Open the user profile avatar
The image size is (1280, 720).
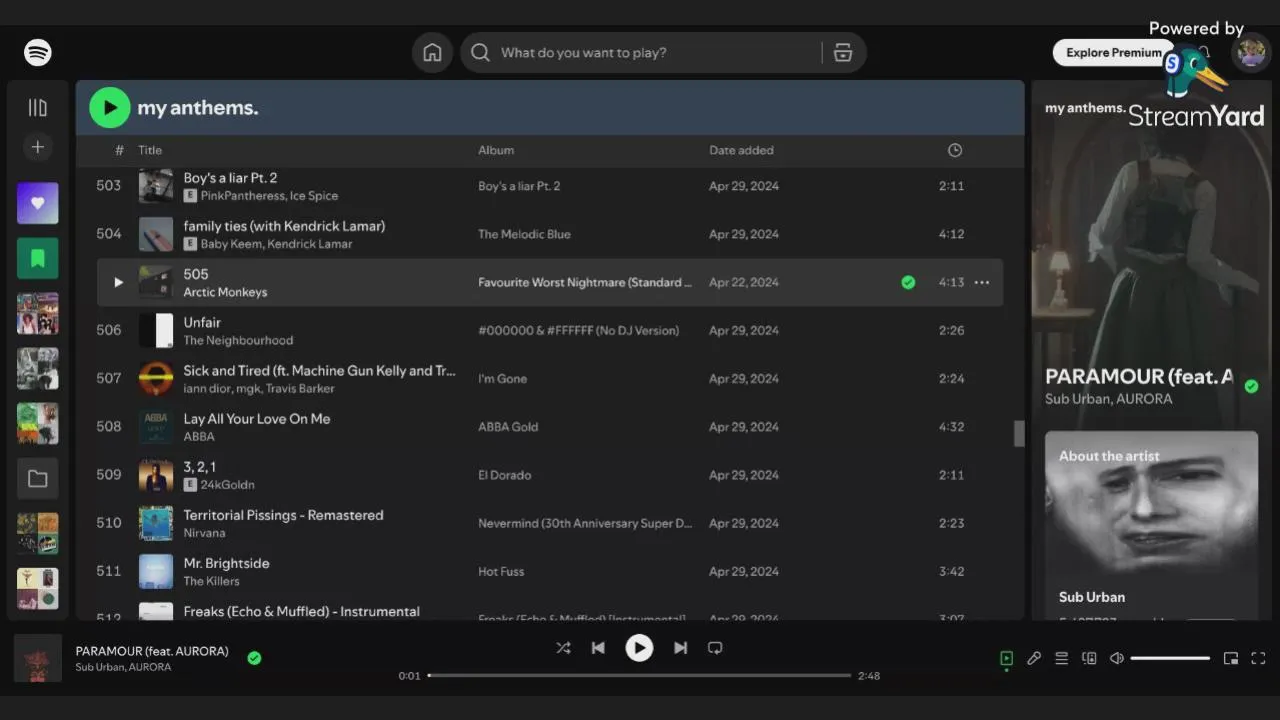(1251, 53)
